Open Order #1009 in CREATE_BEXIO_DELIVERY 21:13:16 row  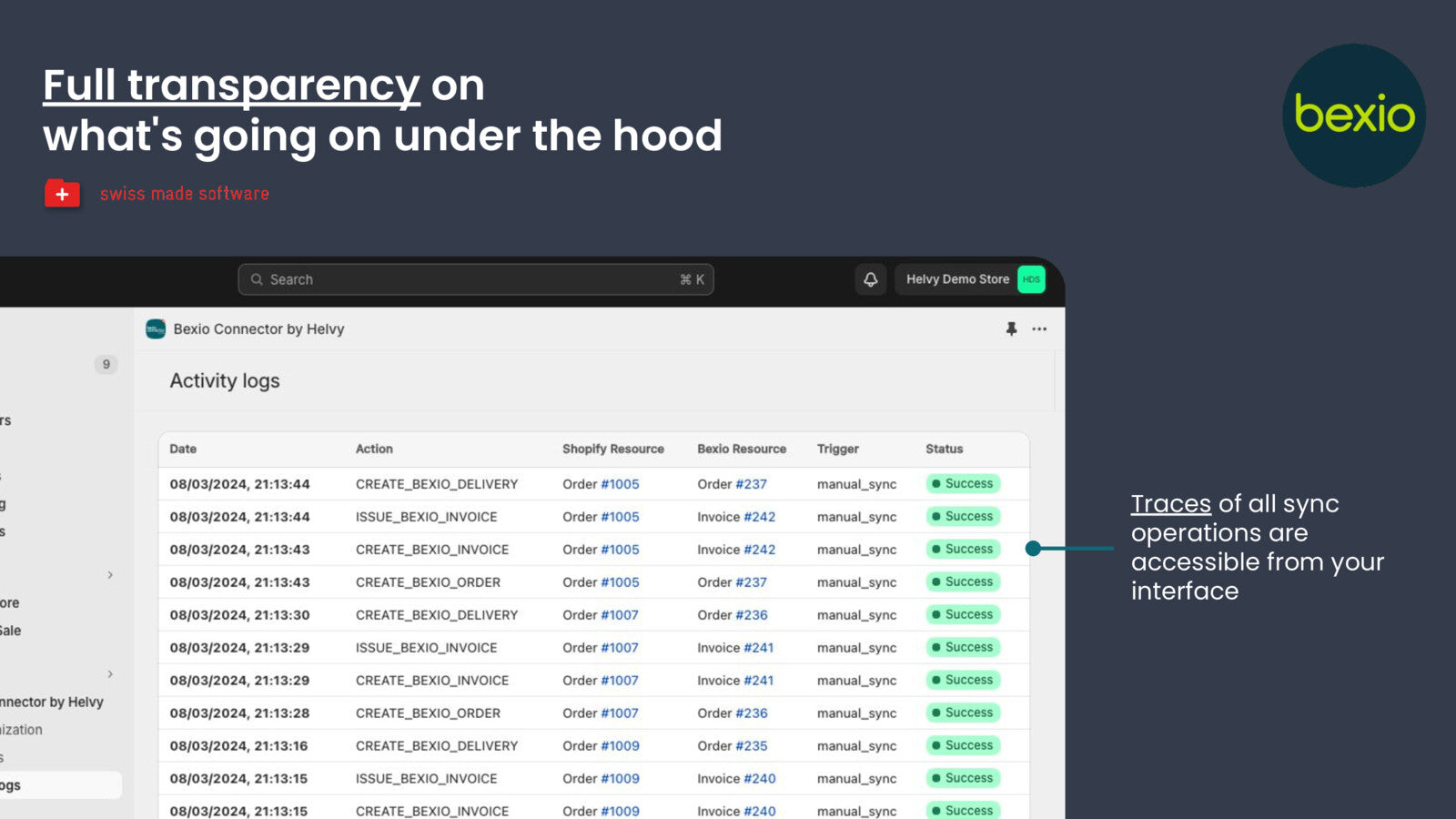[x=620, y=746]
